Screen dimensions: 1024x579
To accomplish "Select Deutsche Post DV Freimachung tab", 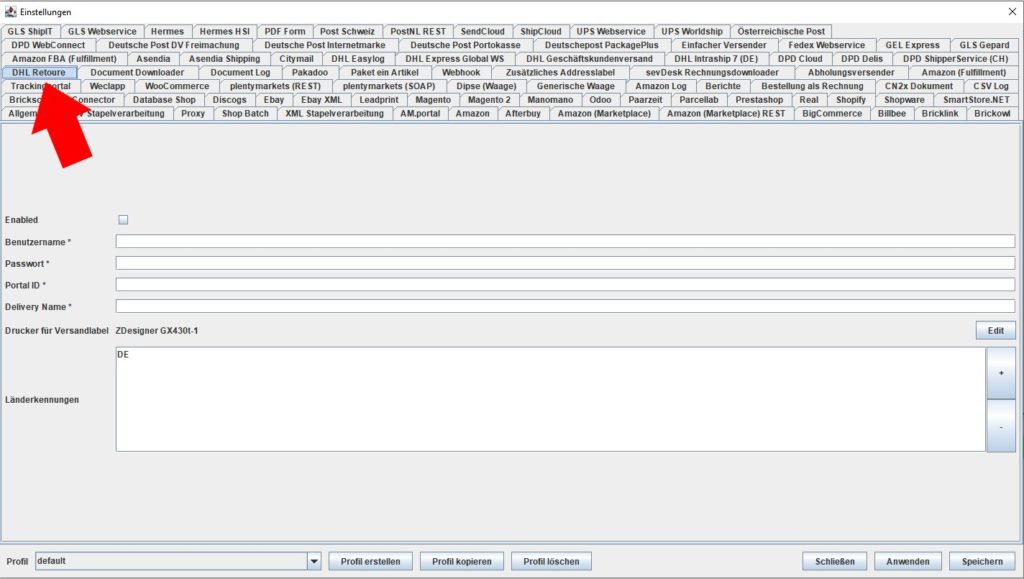I will (174, 45).
